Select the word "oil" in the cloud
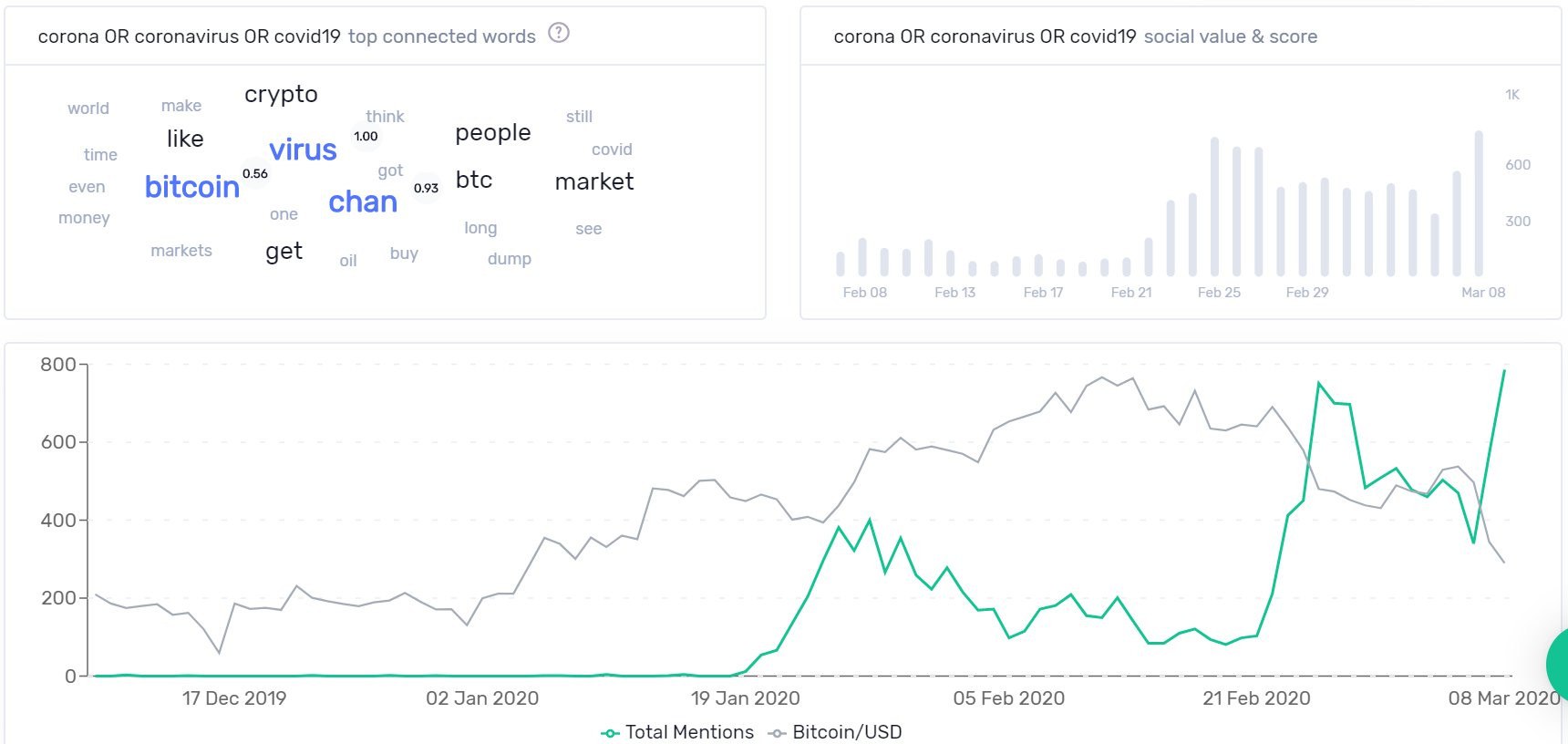Screen dimensions: 1568x744 coord(348,261)
